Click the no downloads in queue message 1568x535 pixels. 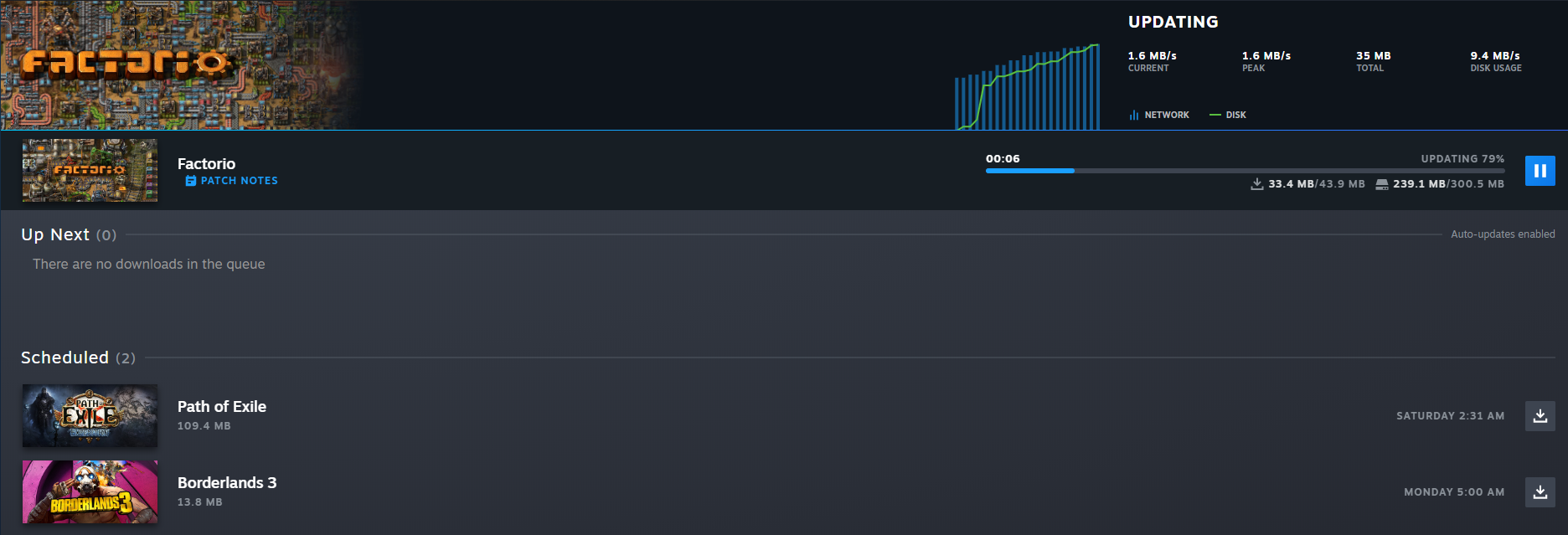(149, 265)
